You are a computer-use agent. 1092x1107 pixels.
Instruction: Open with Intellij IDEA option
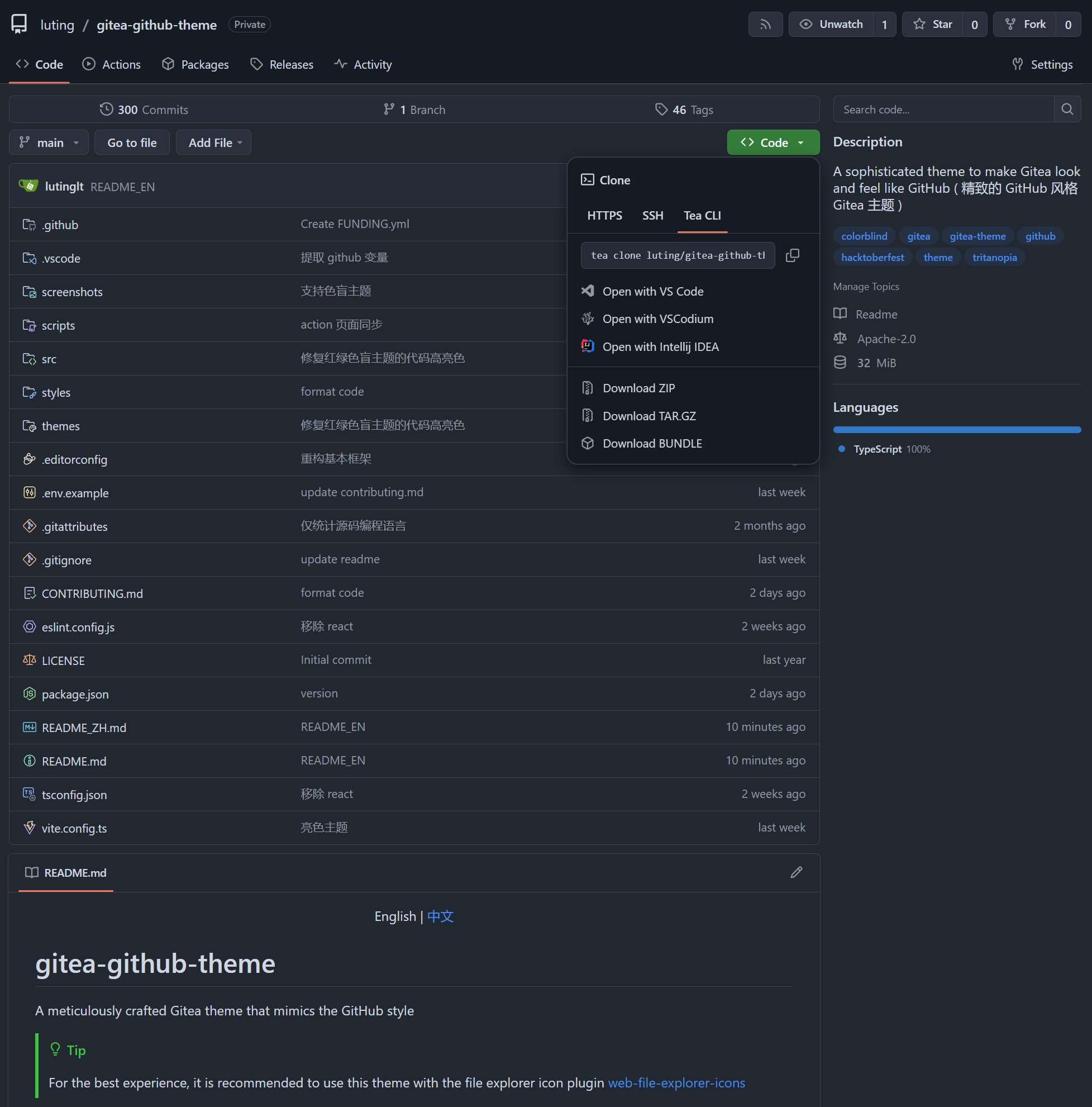(660, 346)
